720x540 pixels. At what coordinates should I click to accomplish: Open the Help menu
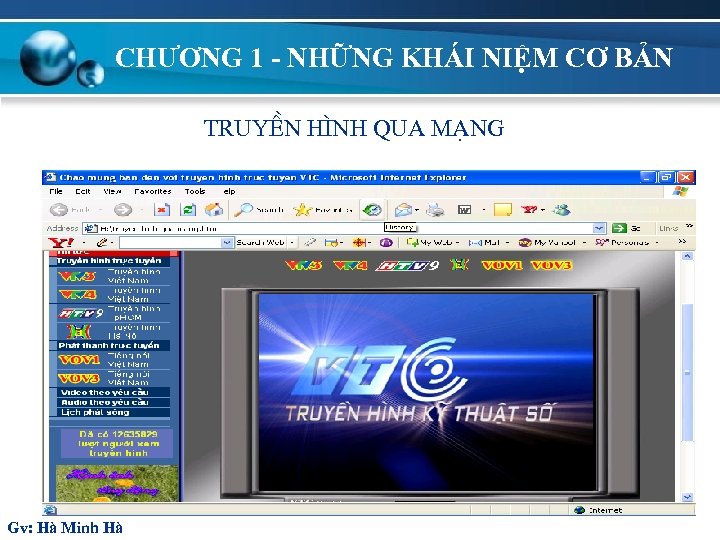[x=229, y=191]
